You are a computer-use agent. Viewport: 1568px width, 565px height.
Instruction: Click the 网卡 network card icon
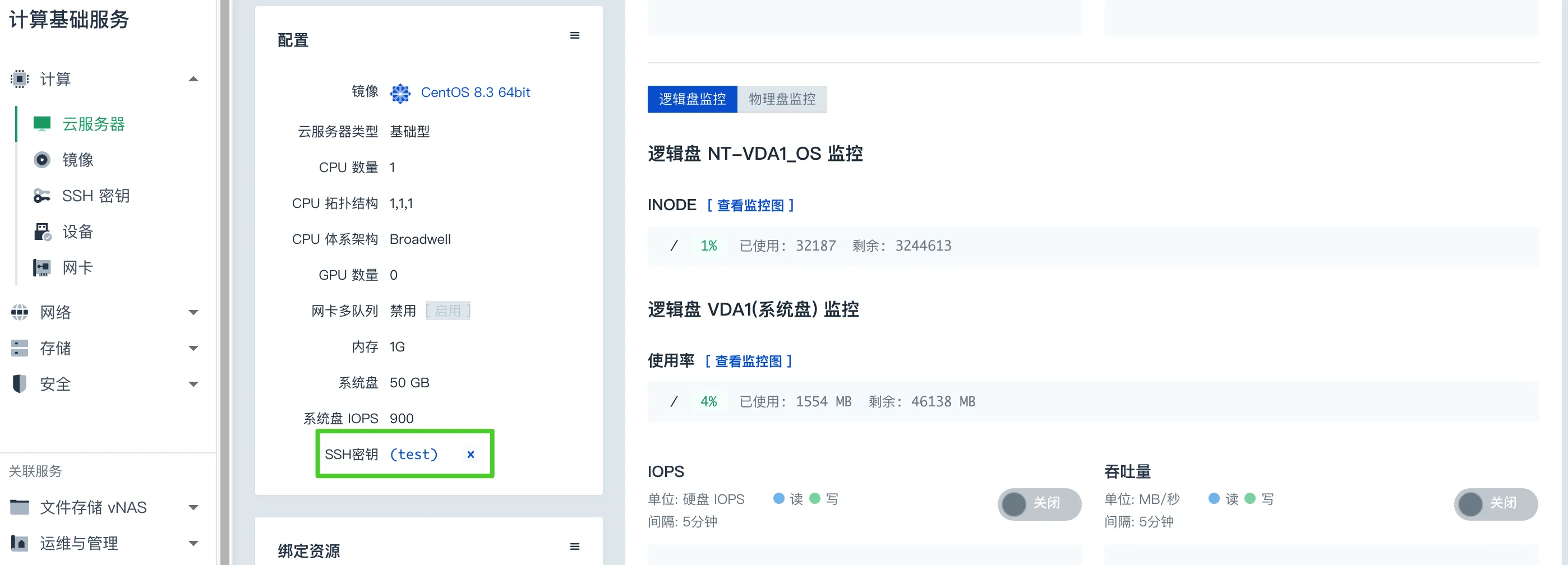tap(42, 267)
